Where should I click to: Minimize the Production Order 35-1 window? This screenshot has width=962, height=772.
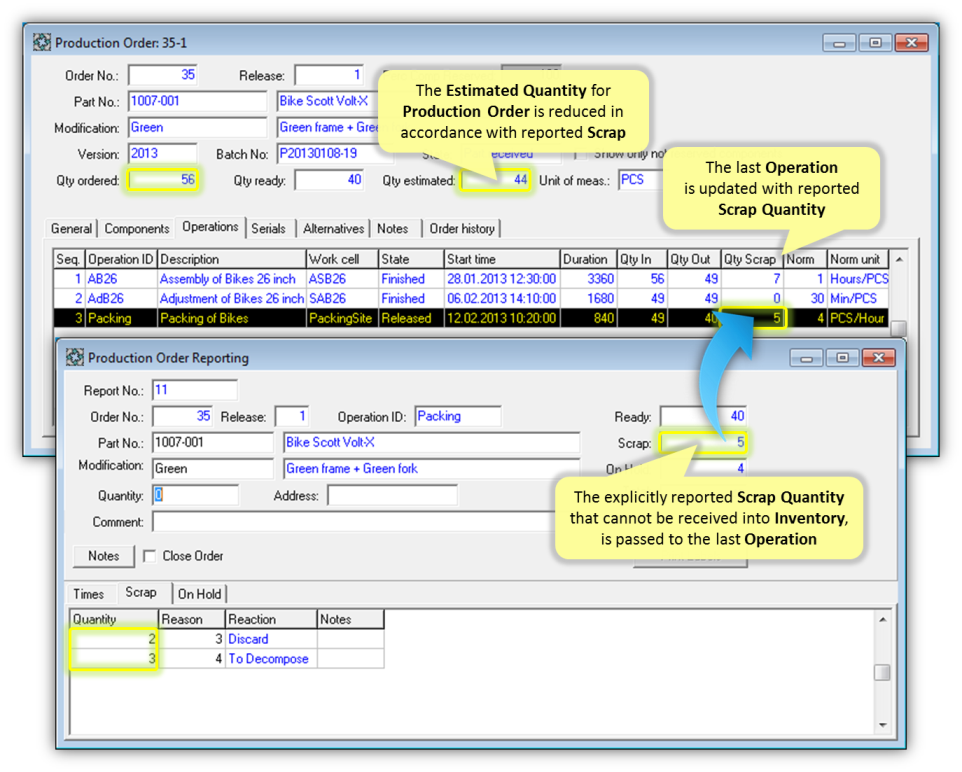coord(839,42)
